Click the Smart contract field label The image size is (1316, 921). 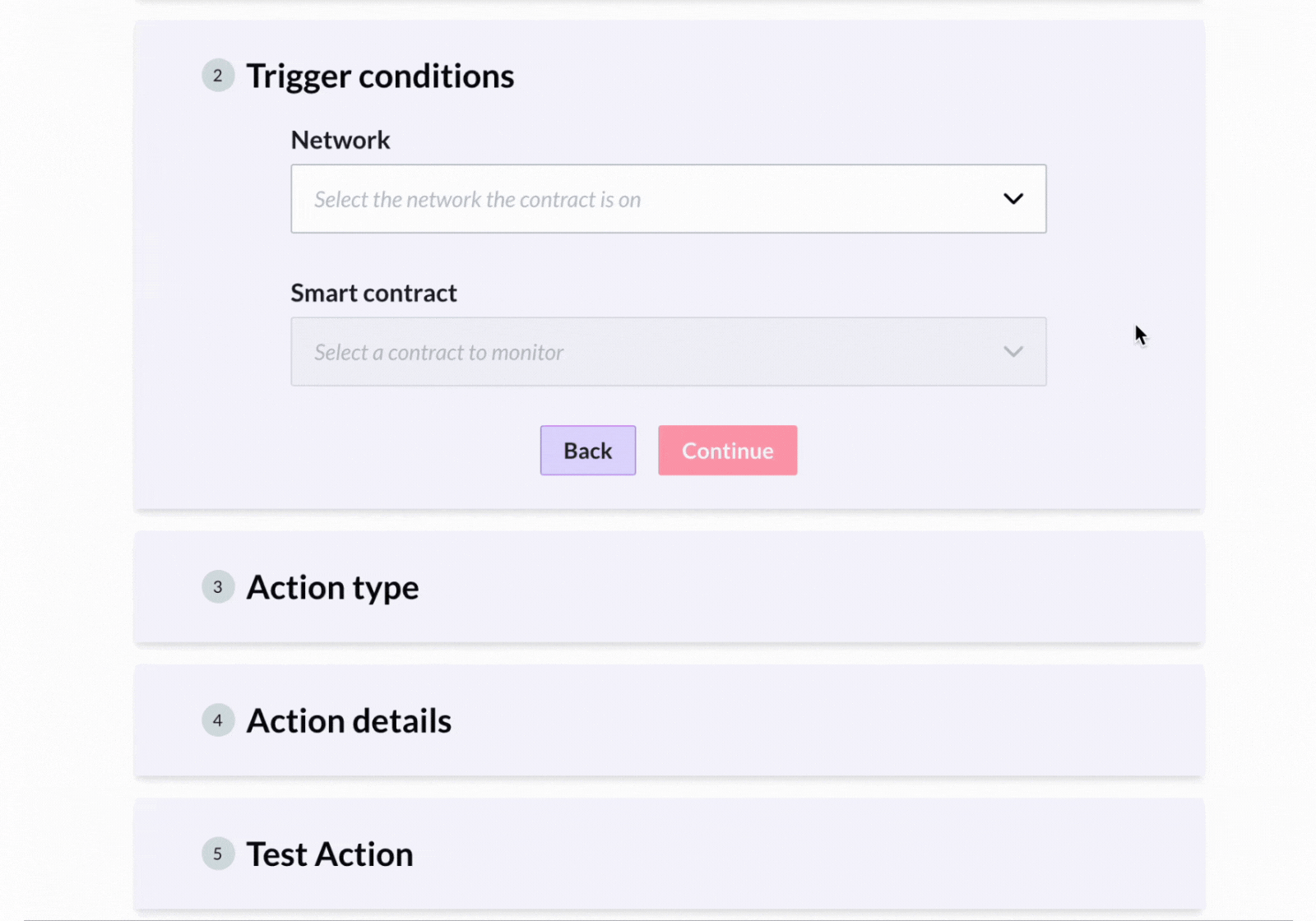[x=373, y=293]
